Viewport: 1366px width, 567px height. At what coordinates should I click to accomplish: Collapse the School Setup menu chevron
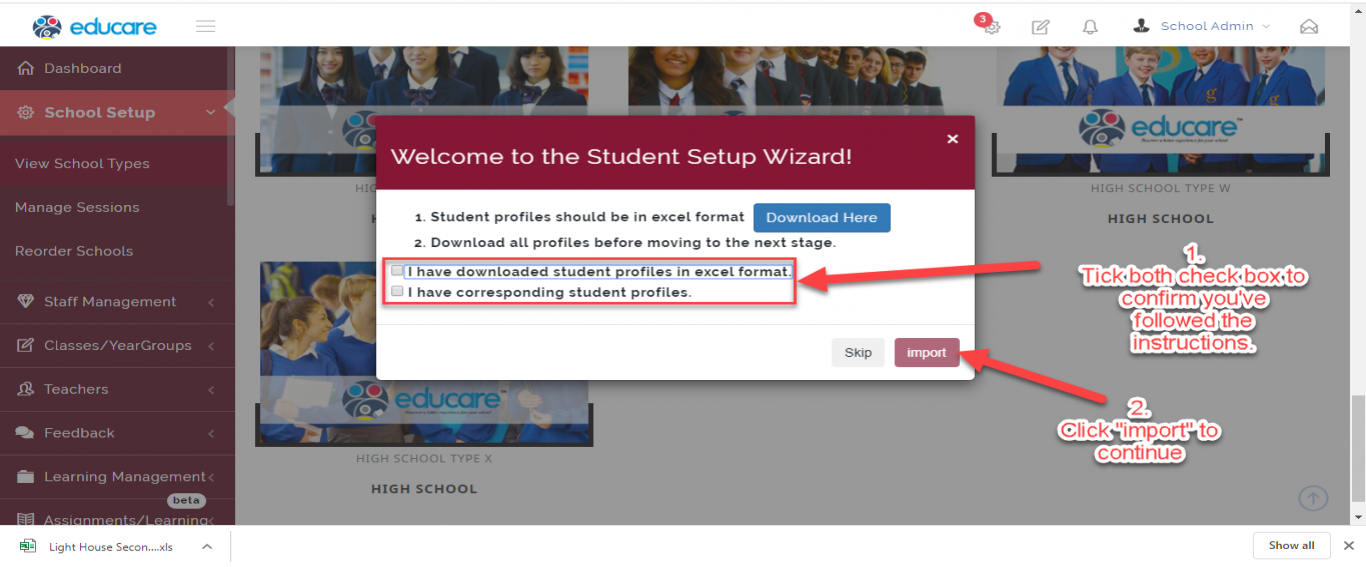[210, 113]
